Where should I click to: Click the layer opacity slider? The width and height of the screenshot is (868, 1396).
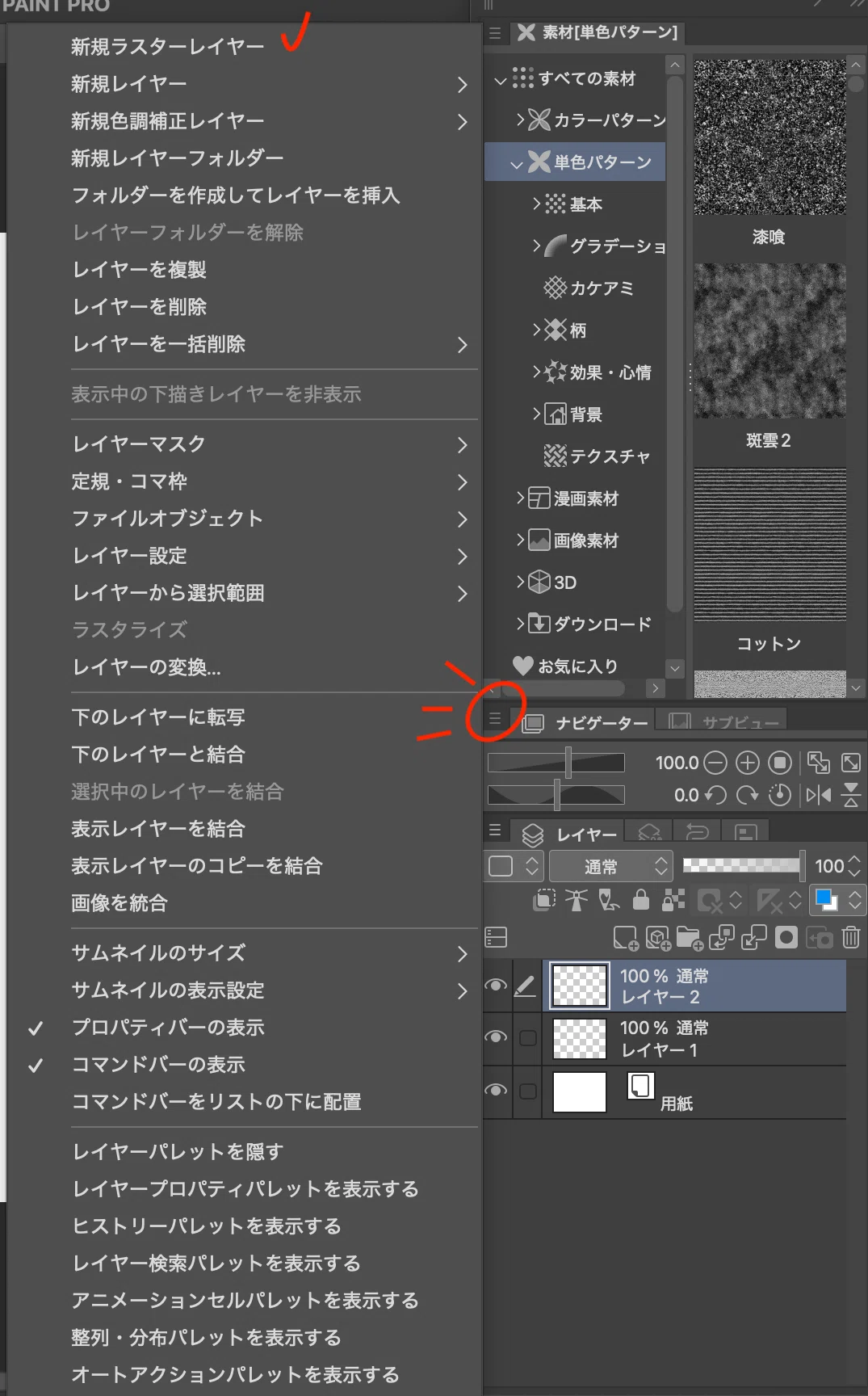[x=744, y=865]
